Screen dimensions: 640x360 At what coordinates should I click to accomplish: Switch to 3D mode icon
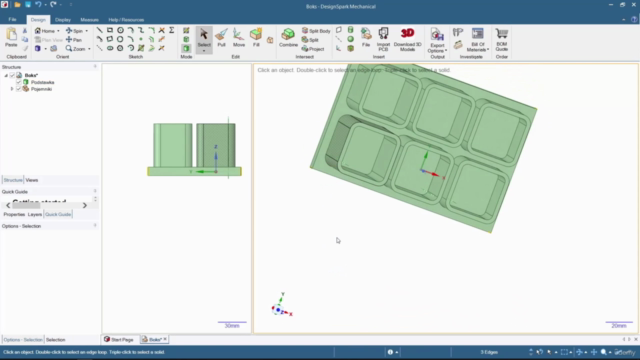pyautogui.click(x=186, y=49)
